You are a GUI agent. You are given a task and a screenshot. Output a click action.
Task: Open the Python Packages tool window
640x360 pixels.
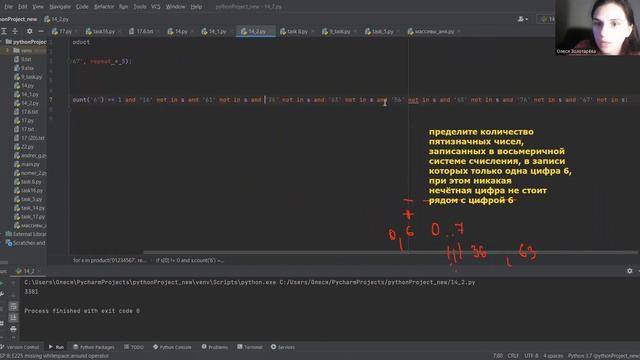pyautogui.click(x=93, y=347)
